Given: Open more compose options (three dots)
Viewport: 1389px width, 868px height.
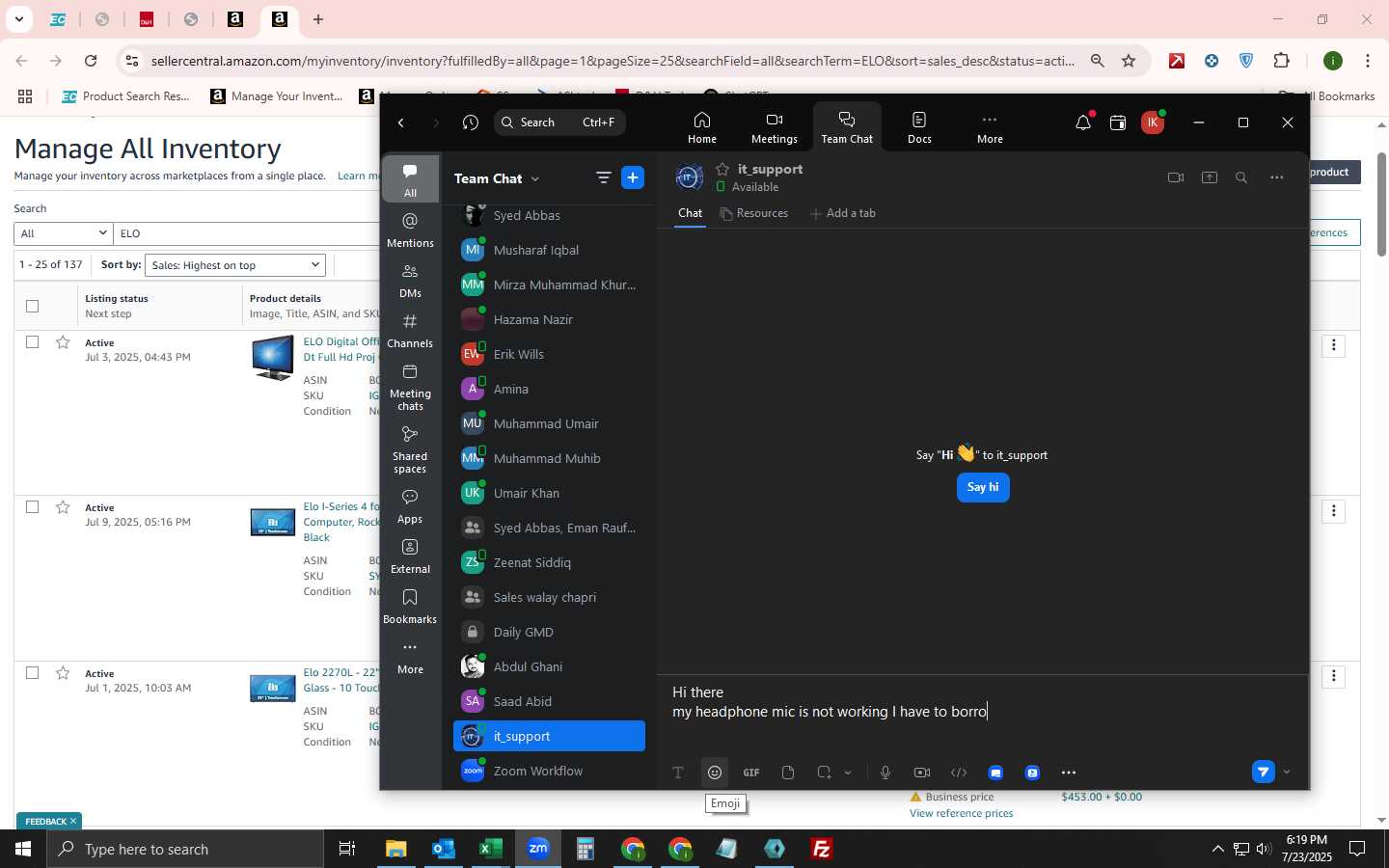Looking at the screenshot, I should point(1069,772).
